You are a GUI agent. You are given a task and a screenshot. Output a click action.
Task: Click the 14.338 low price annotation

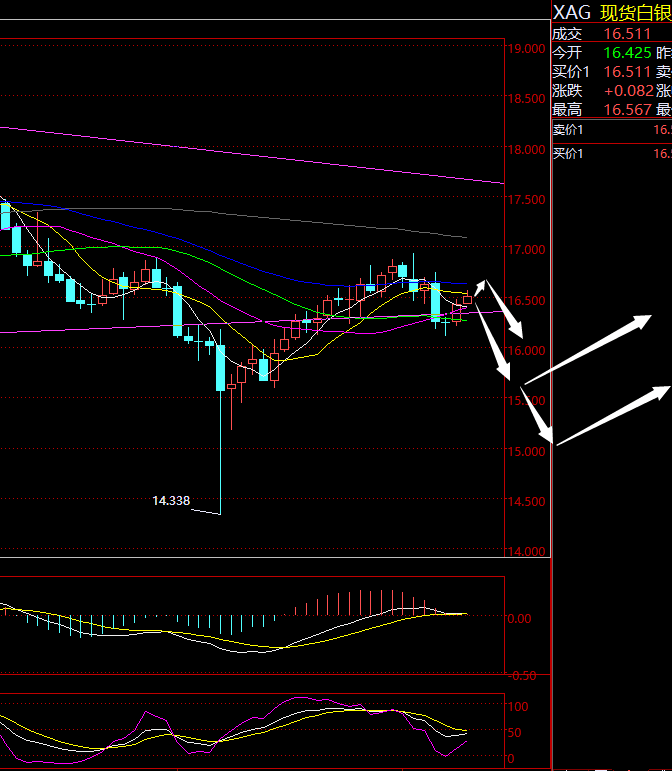coord(171,501)
